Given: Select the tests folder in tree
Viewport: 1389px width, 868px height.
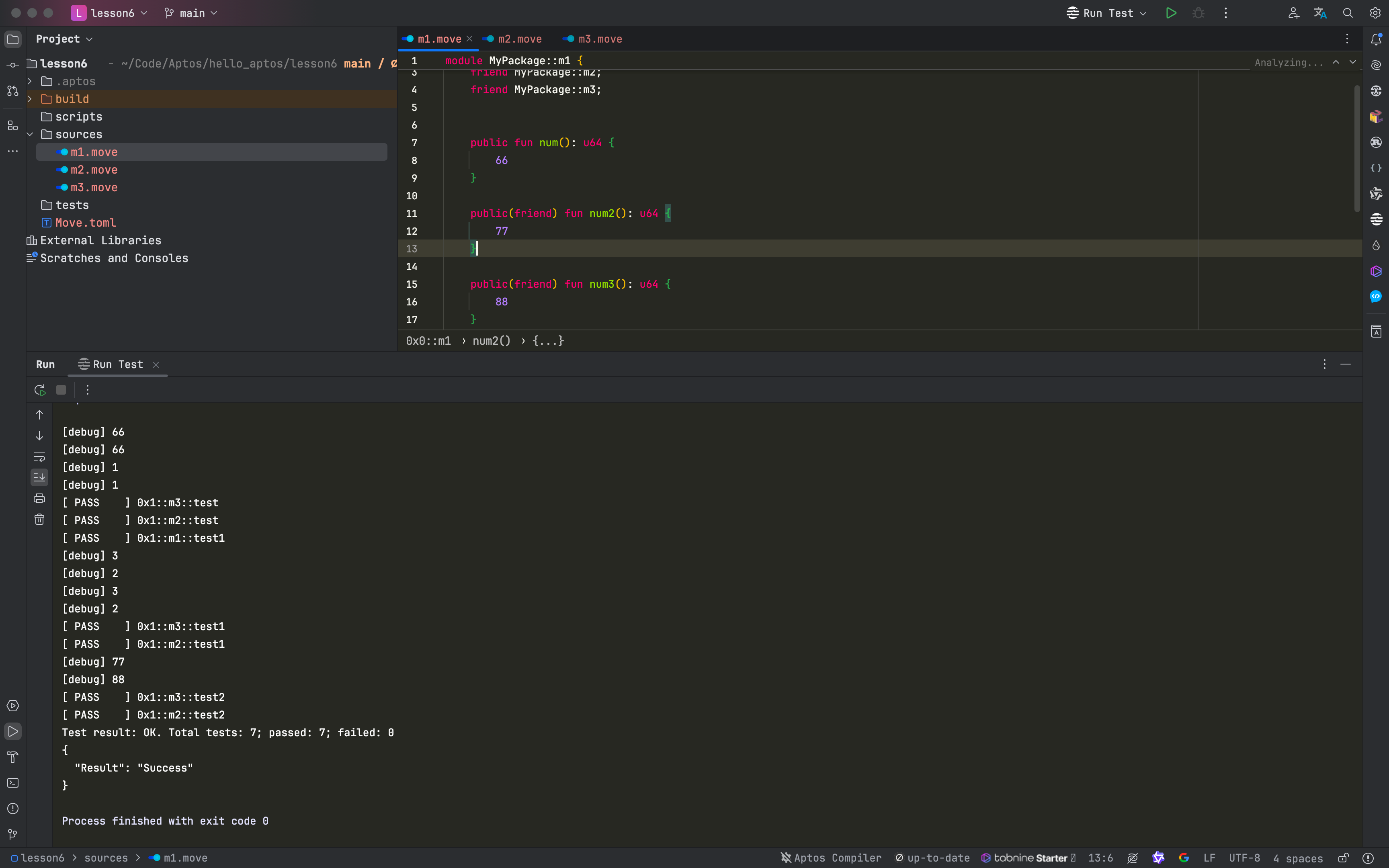Looking at the screenshot, I should (x=65, y=205).
